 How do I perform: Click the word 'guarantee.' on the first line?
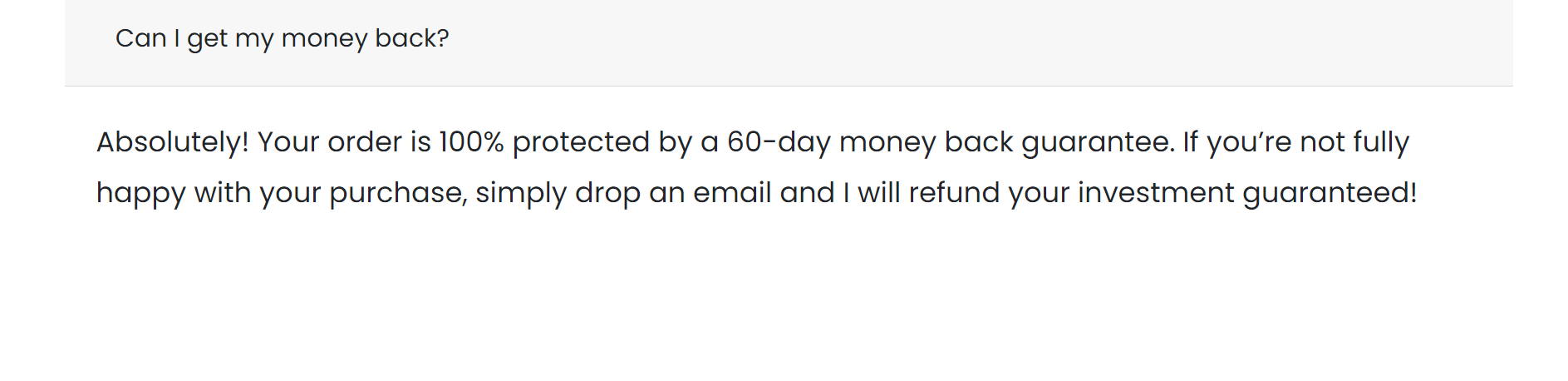[x=1098, y=142]
